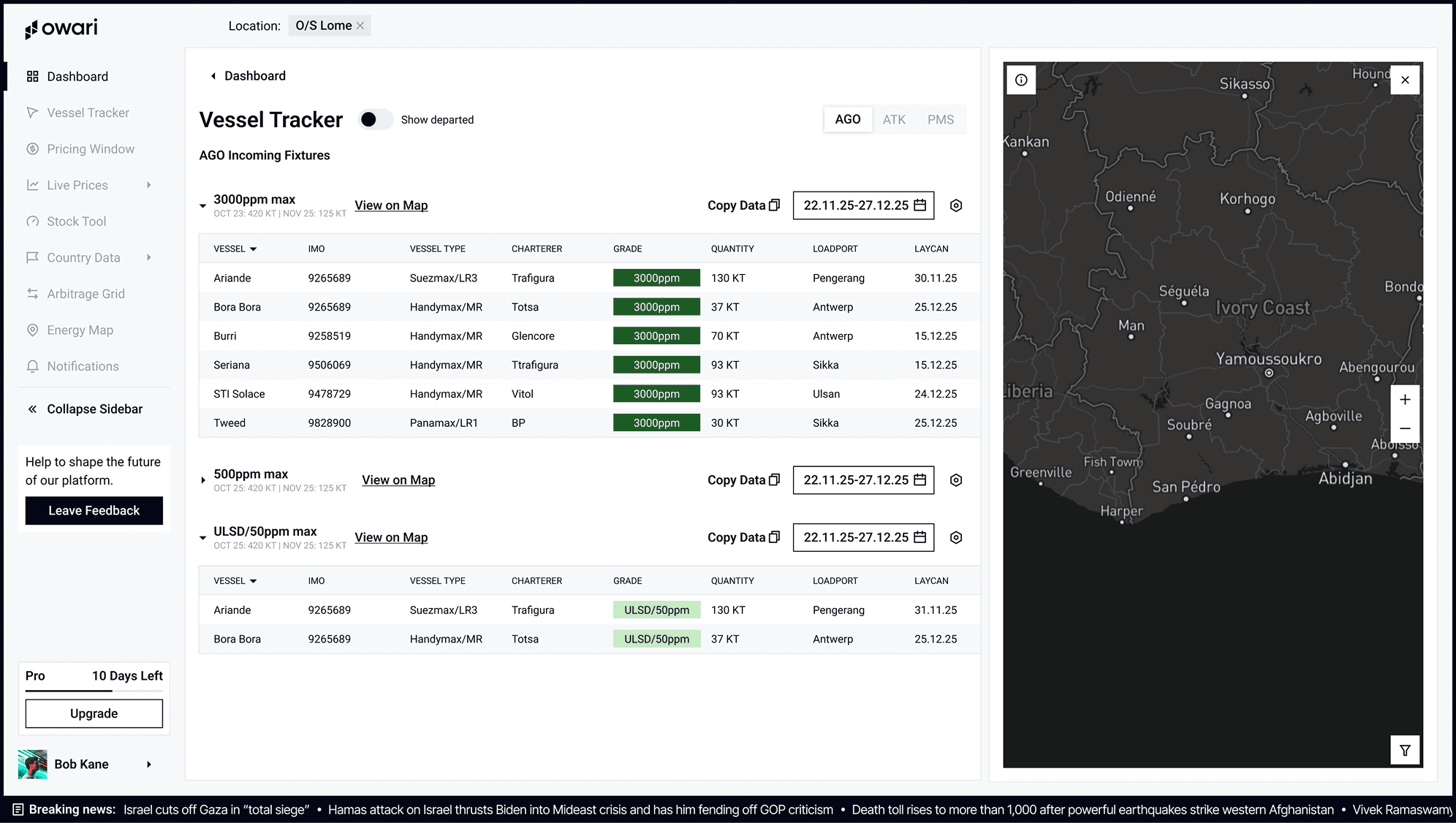Open the map filter funnel icon
Image resolution: width=1456 pixels, height=823 pixels.
click(1404, 750)
